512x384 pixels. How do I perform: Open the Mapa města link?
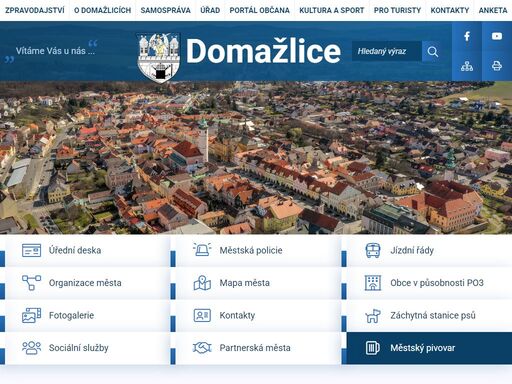pos(244,283)
